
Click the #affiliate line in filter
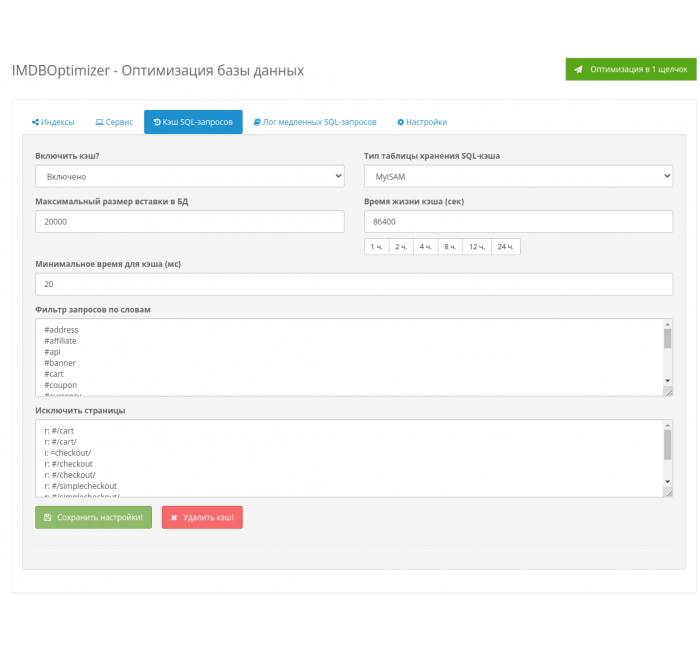click(60, 341)
